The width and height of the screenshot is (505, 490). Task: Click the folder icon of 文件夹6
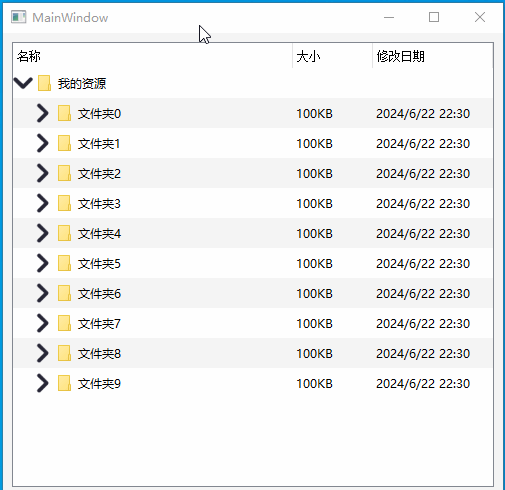[64, 293]
